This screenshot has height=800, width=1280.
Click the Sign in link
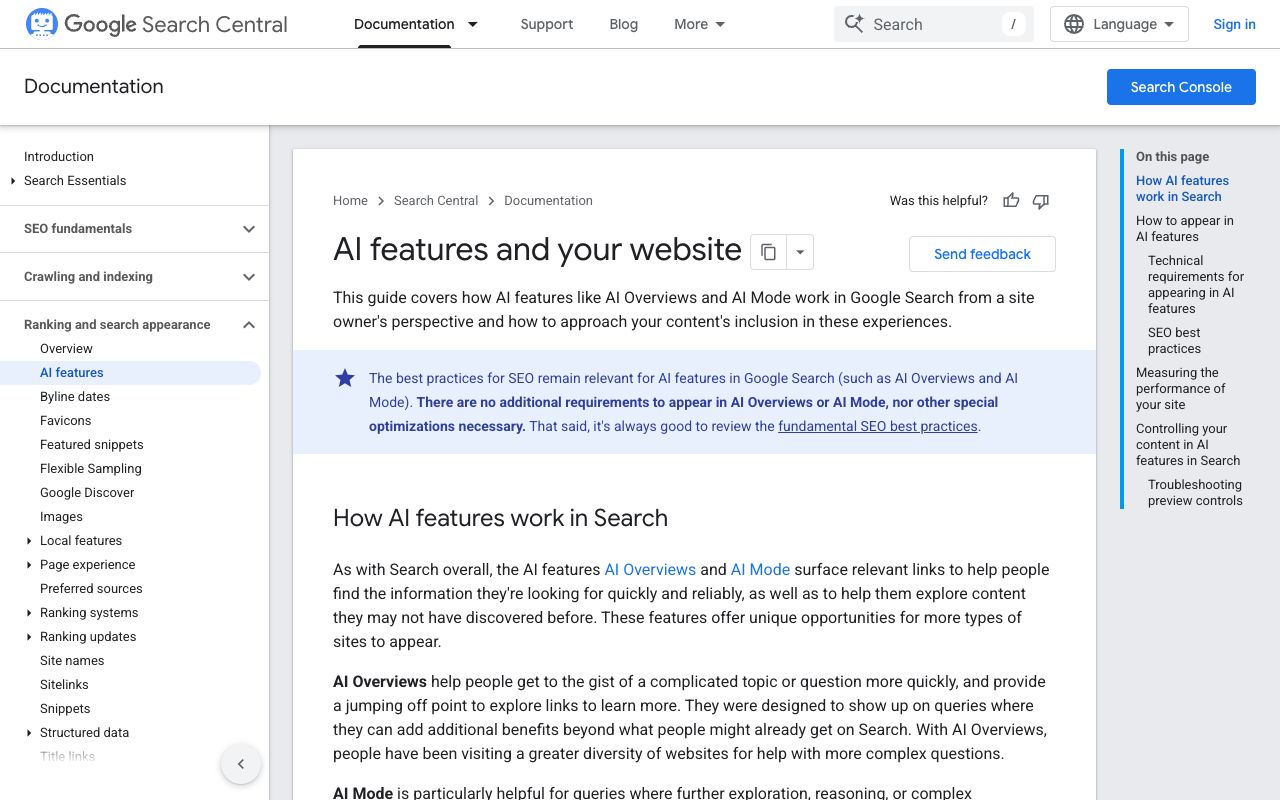1234,24
